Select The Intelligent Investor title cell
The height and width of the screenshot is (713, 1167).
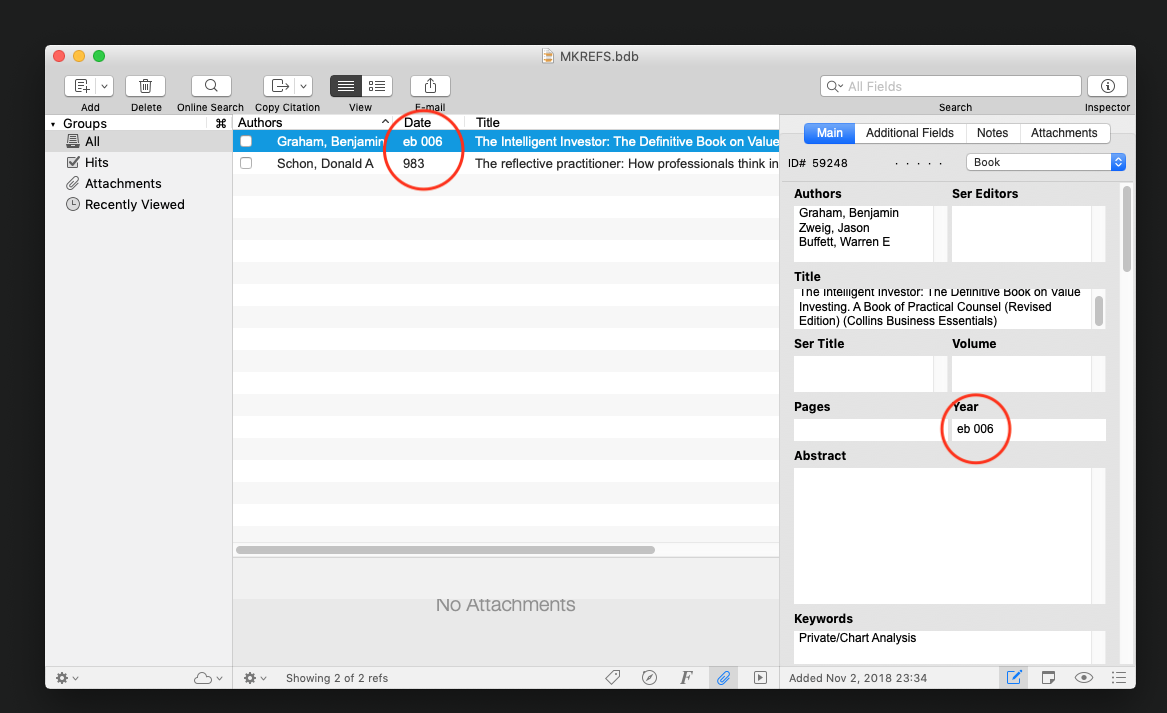click(627, 141)
